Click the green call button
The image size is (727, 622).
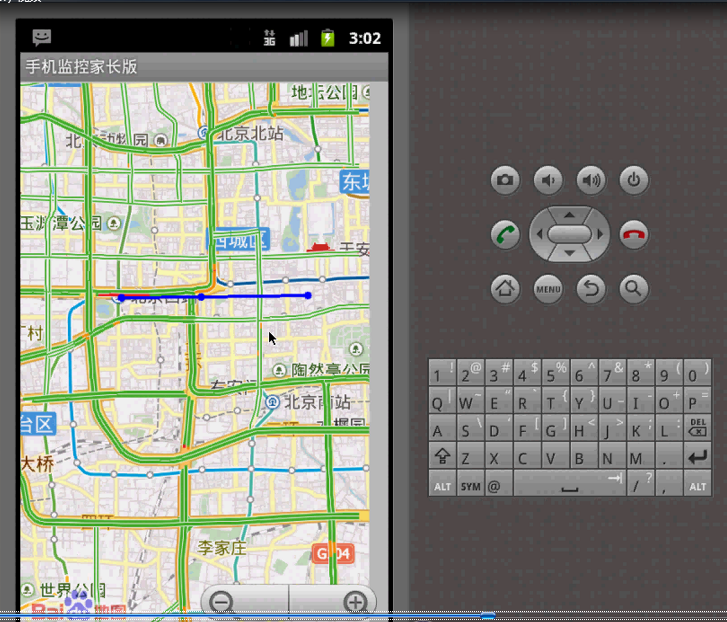click(x=505, y=235)
